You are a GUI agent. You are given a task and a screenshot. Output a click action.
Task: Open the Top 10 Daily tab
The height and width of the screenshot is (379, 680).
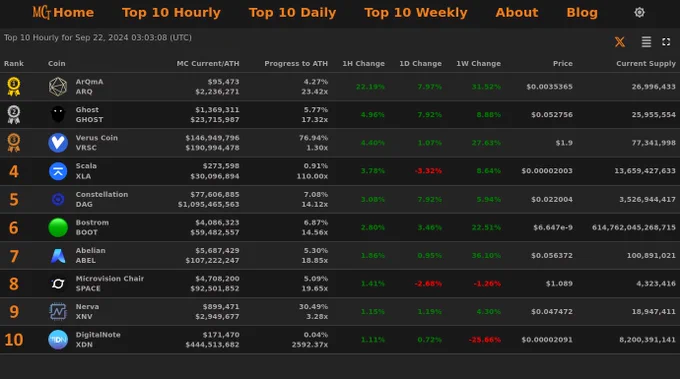292,13
